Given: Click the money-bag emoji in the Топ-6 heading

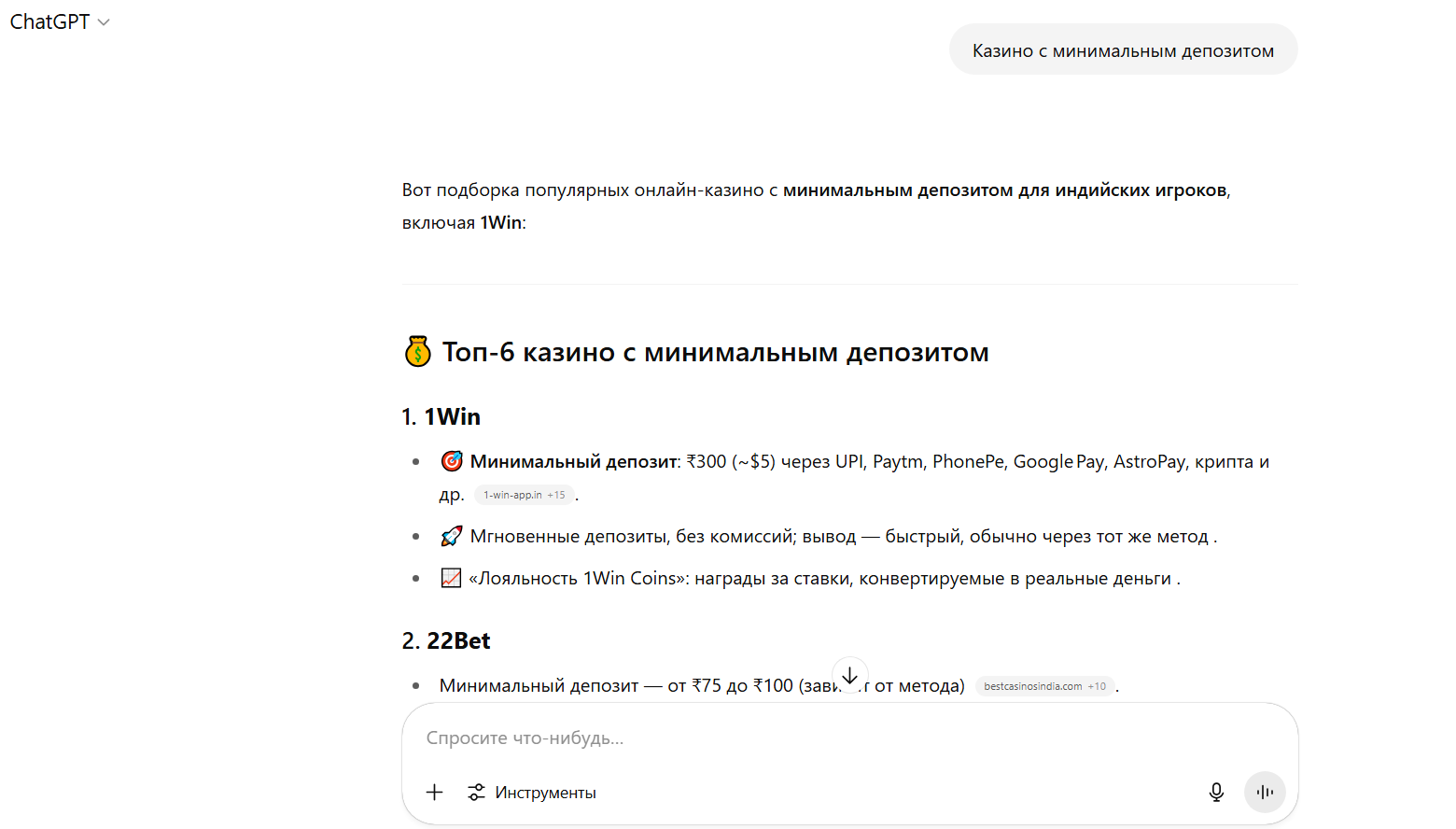Looking at the screenshot, I should (417, 352).
